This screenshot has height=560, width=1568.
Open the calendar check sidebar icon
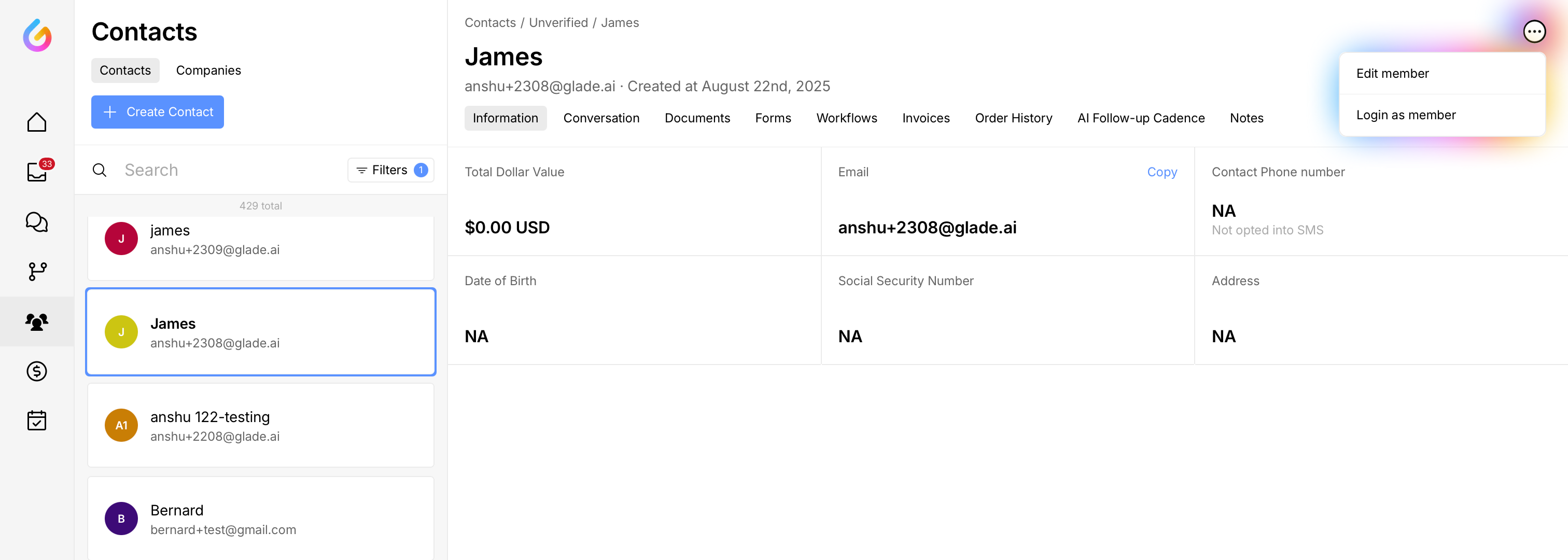coord(36,421)
